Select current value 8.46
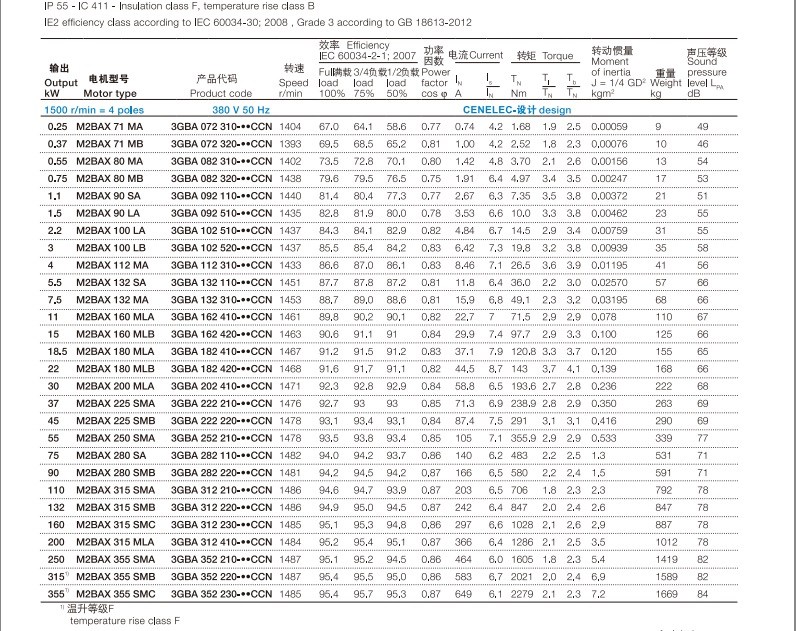This screenshot has height=631, width=796. click(465, 265)
